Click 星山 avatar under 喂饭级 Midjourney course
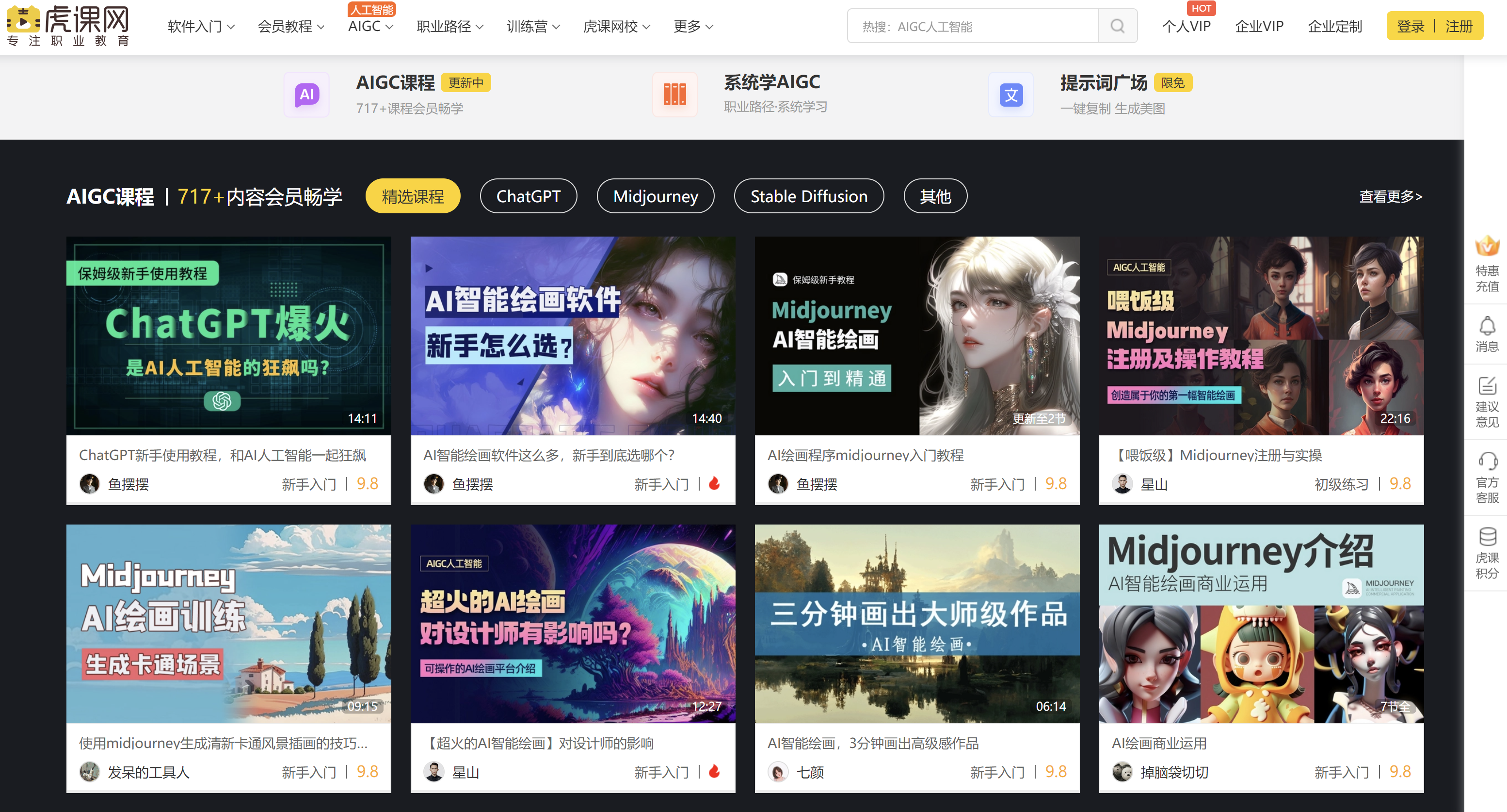 tap(1122, 484)
